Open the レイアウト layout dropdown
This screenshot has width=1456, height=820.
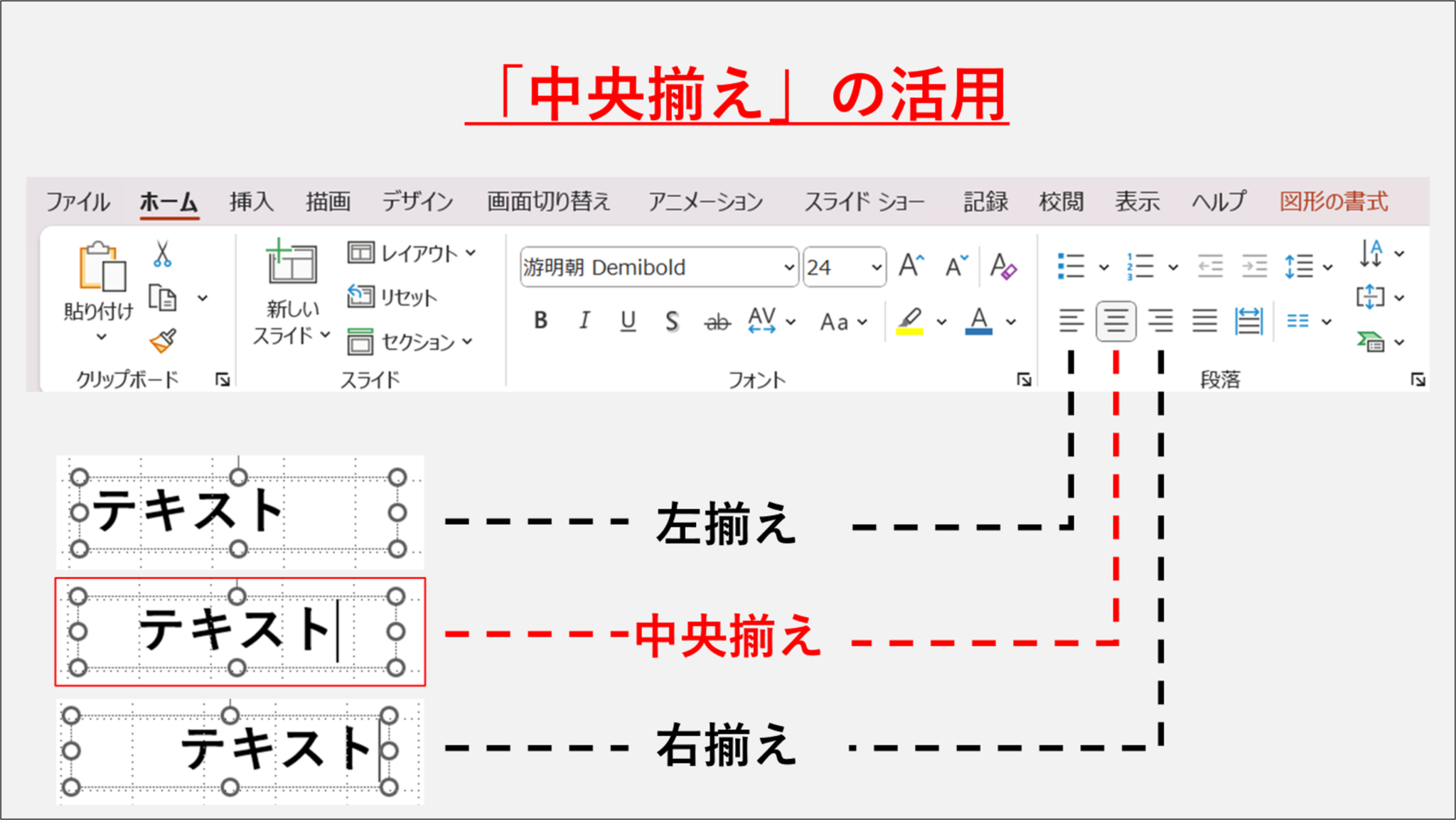(x=412, y=253)
